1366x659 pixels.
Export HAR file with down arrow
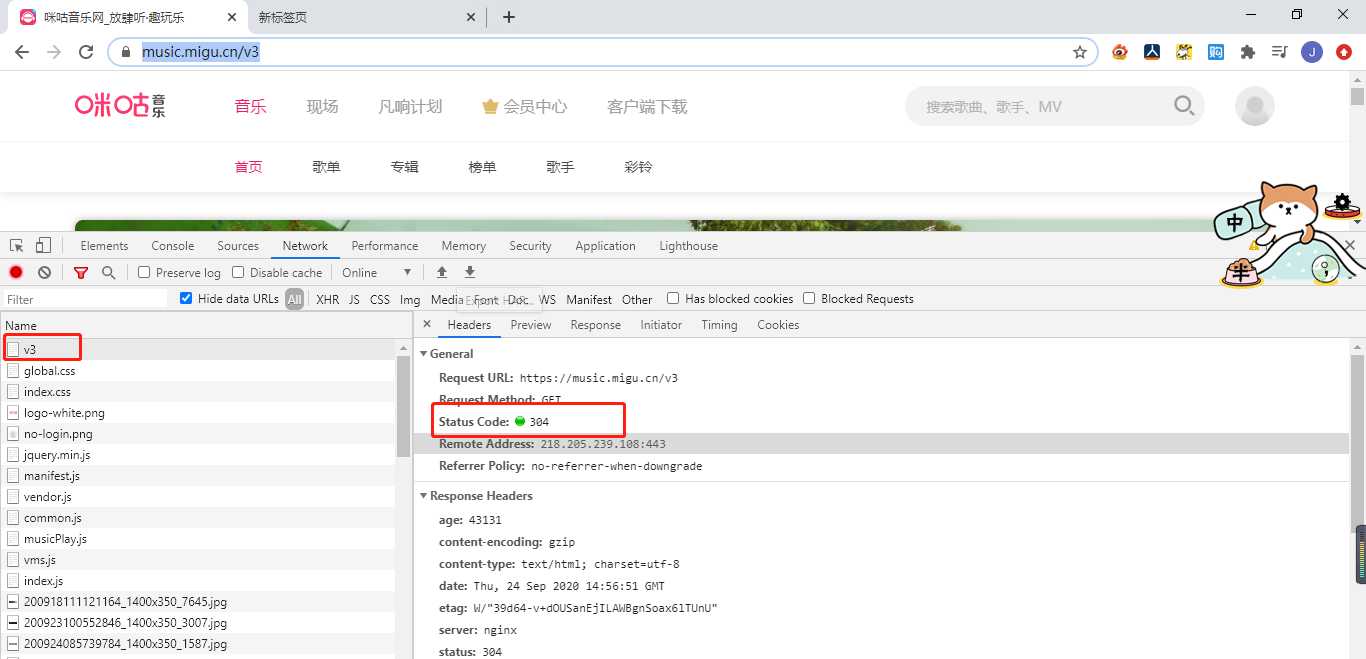click(x=470, y=272)
